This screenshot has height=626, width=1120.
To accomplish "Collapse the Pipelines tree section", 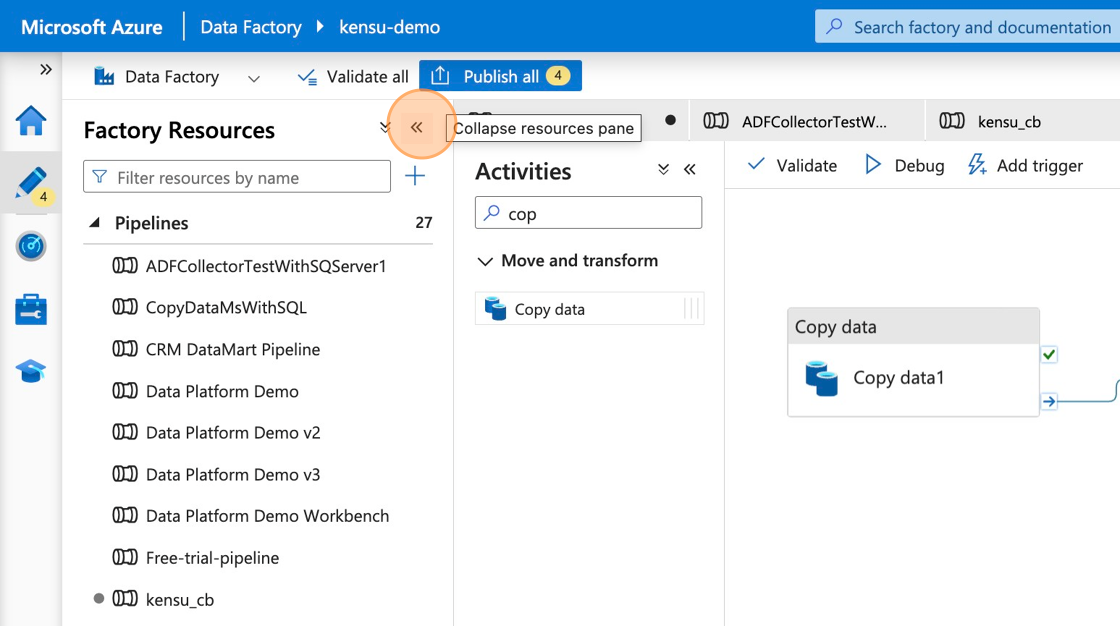I will point(94,223).
